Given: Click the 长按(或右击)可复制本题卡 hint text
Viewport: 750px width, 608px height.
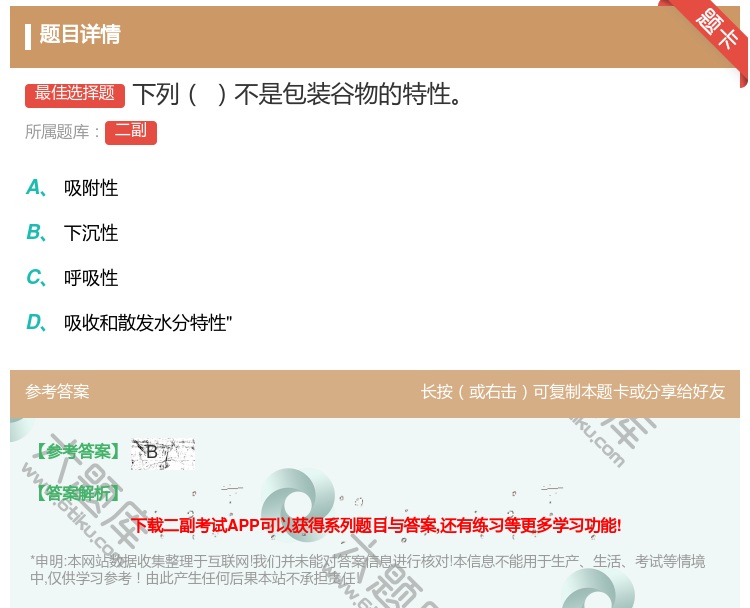Looking at the screenshot, I should click(x=573, y=392).
